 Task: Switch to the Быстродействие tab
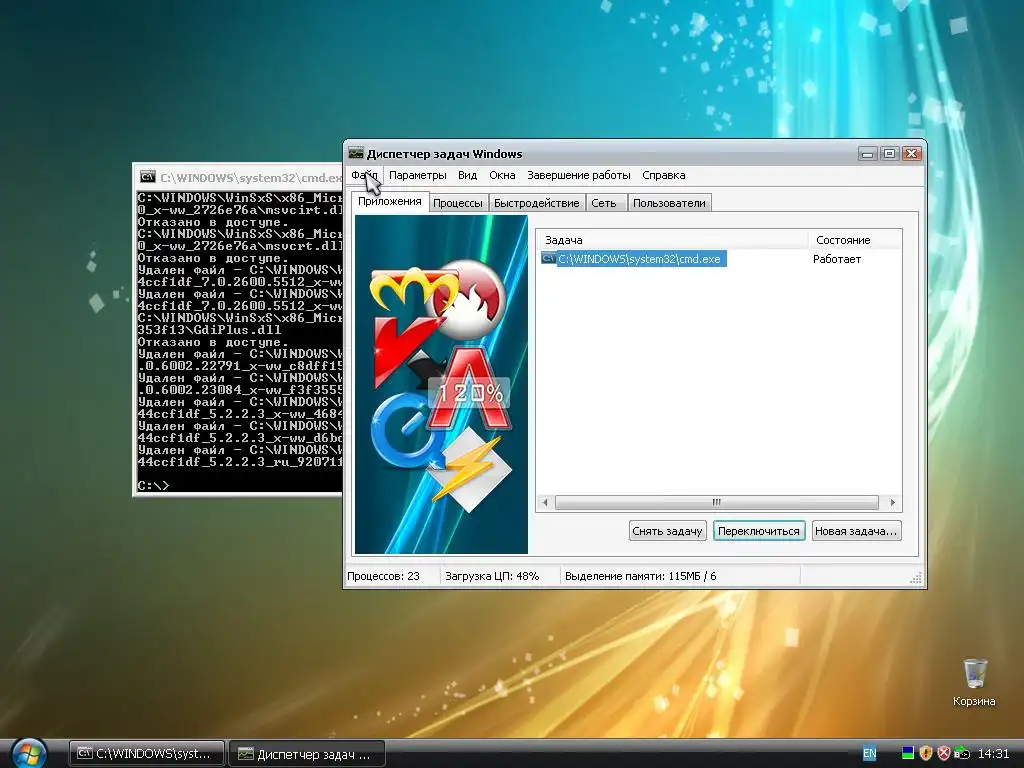click(x=536, y=203)
